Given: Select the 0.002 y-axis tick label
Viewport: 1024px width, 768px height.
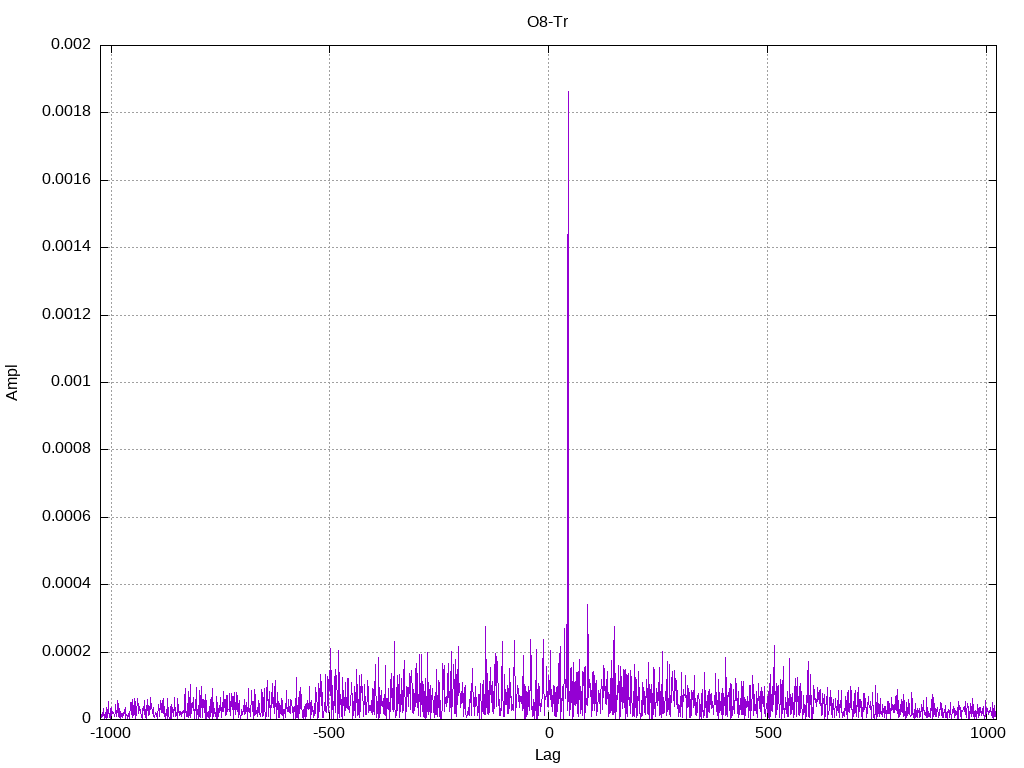Looking at the screenshot, I should point(70,45).
